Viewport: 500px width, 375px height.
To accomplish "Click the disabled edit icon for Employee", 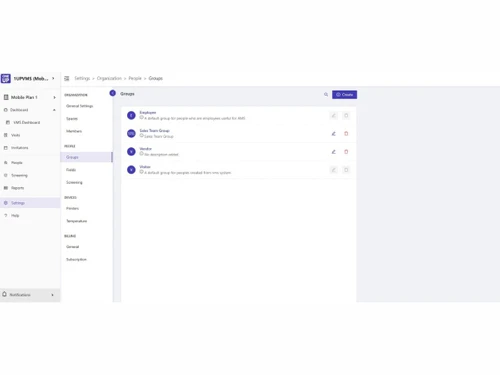I will coord(333,116).
